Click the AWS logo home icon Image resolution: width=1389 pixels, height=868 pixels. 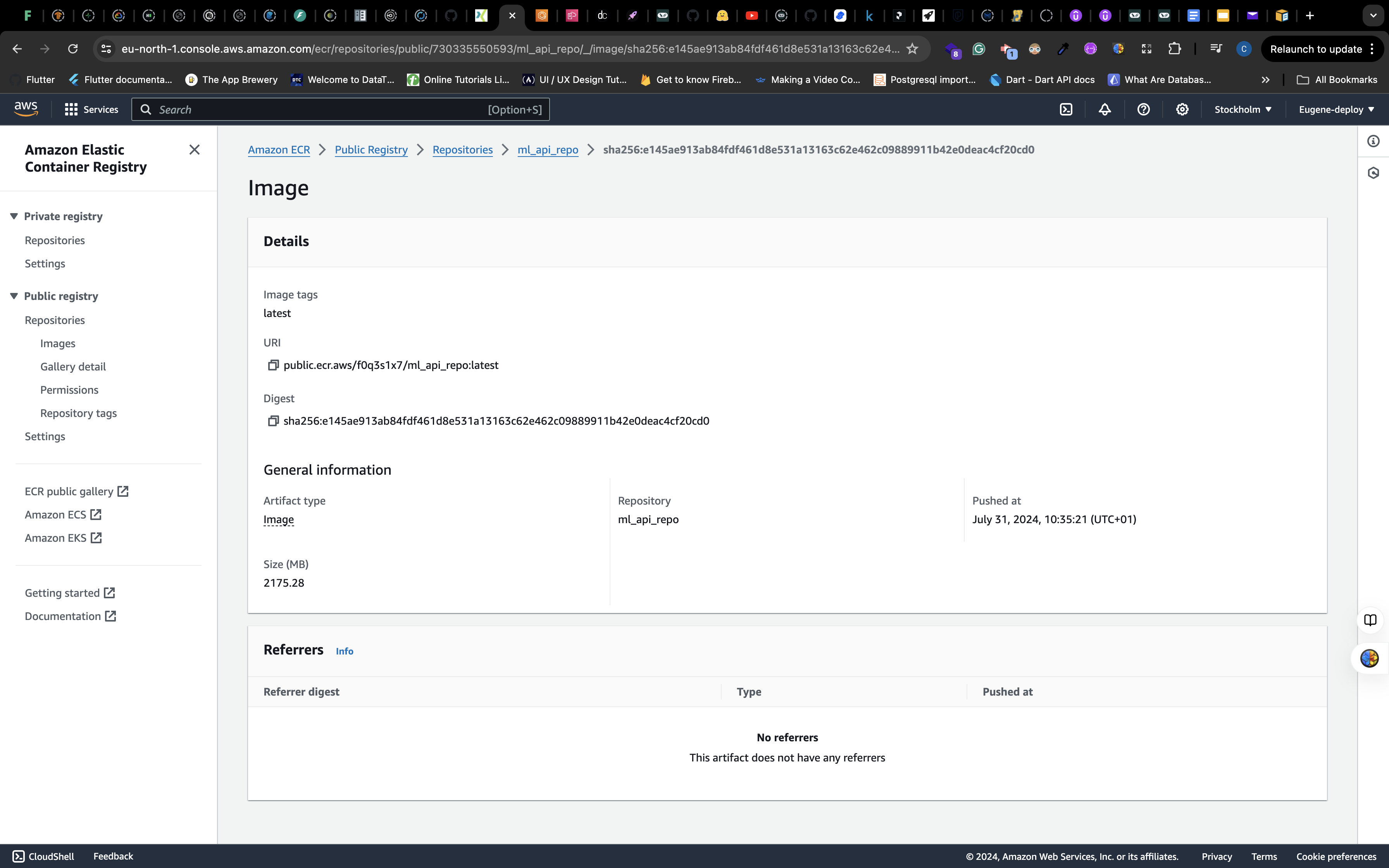[x=26, y=109]
